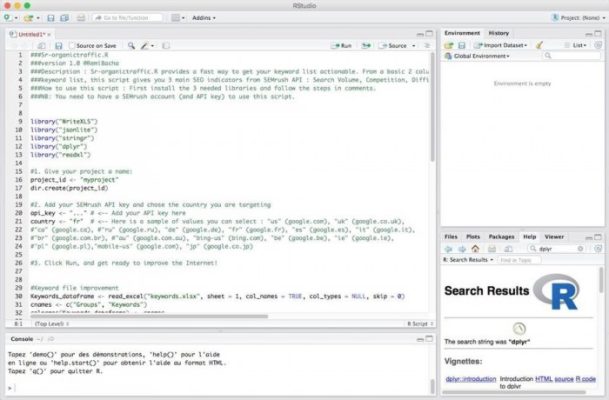Click the Save All documents icon
The height and width of the screenshot is (400, 609).
coord(64,18)
